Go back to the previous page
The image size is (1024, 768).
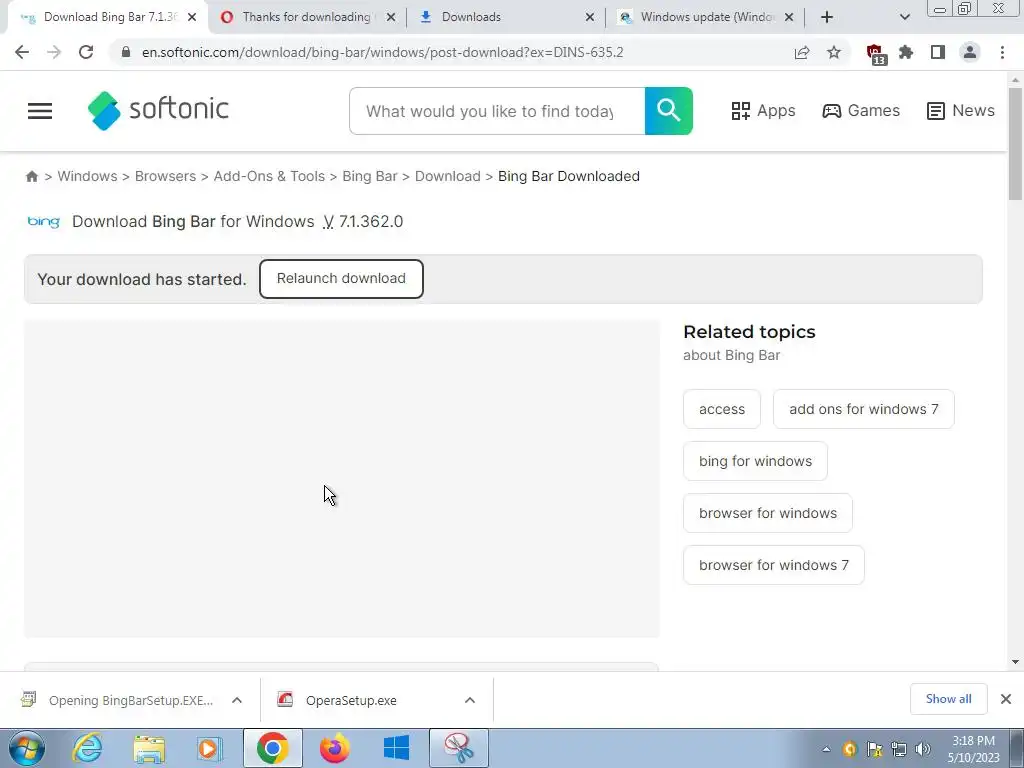(x=22, y=52)
